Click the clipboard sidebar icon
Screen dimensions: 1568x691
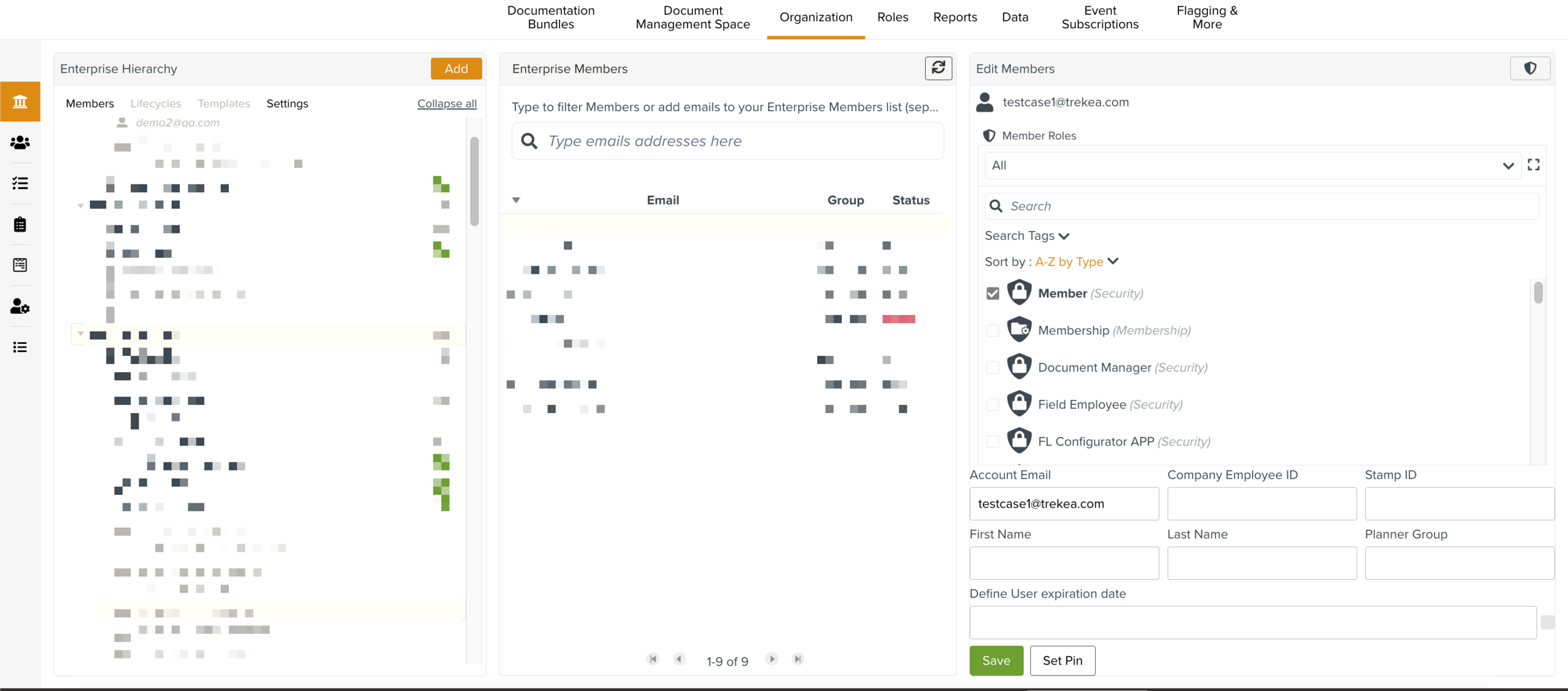[x=20, y=224]
